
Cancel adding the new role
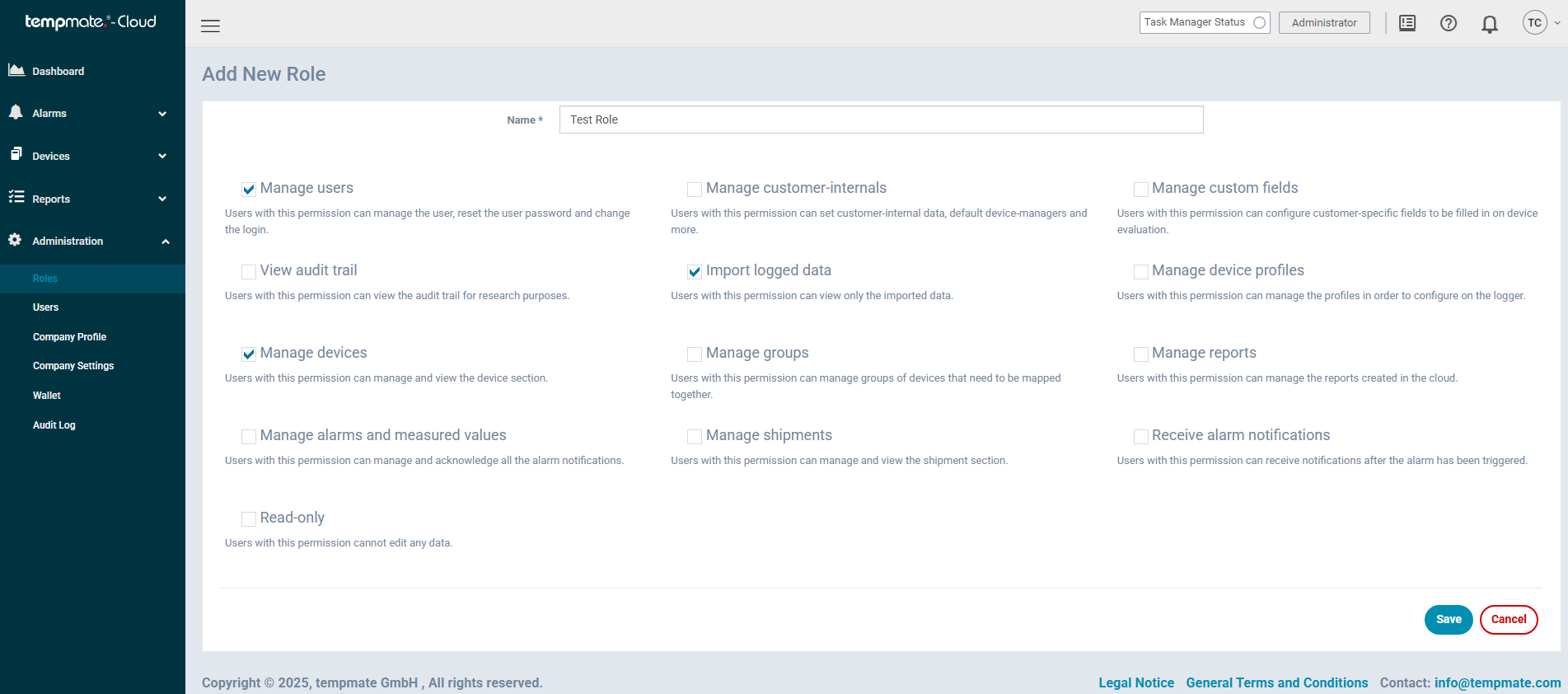(x=1509, y=620)
